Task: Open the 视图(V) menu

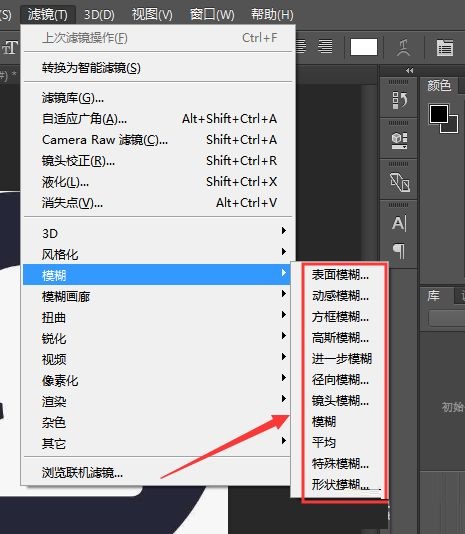Action: [x=152, y=15]
